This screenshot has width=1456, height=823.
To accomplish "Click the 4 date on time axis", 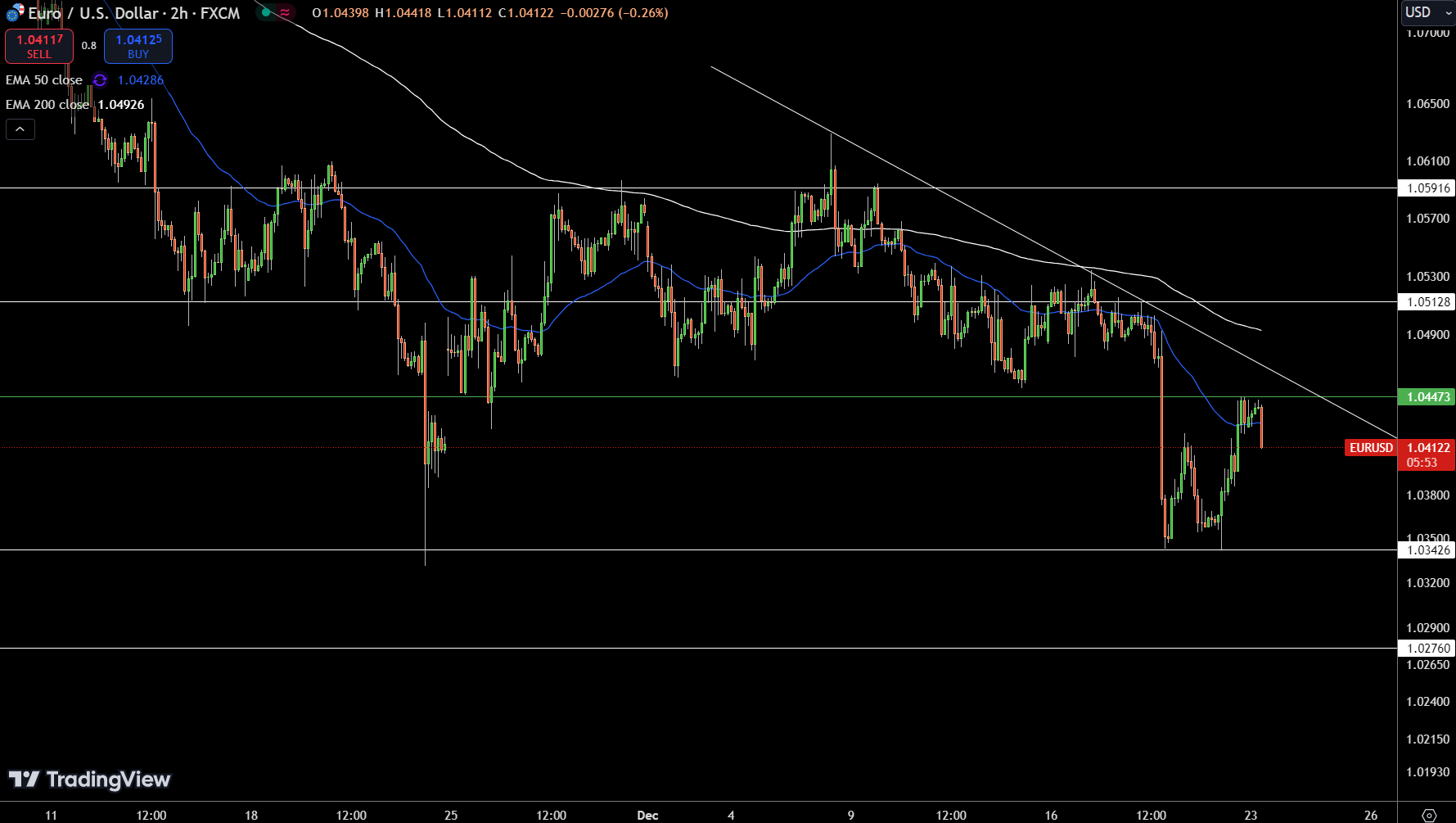I will click(x=731, y=816).
